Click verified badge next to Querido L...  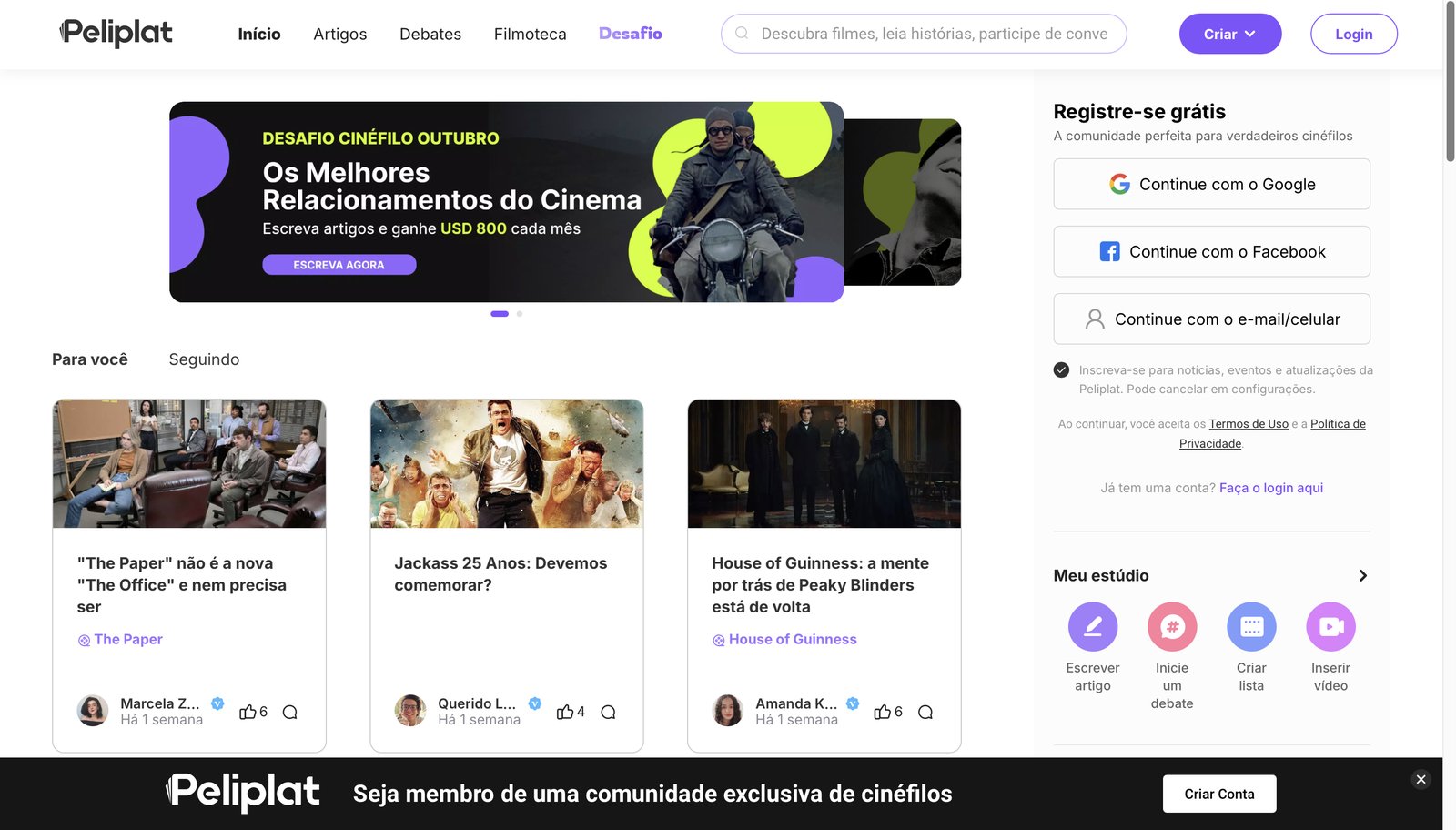pos(535,703)
